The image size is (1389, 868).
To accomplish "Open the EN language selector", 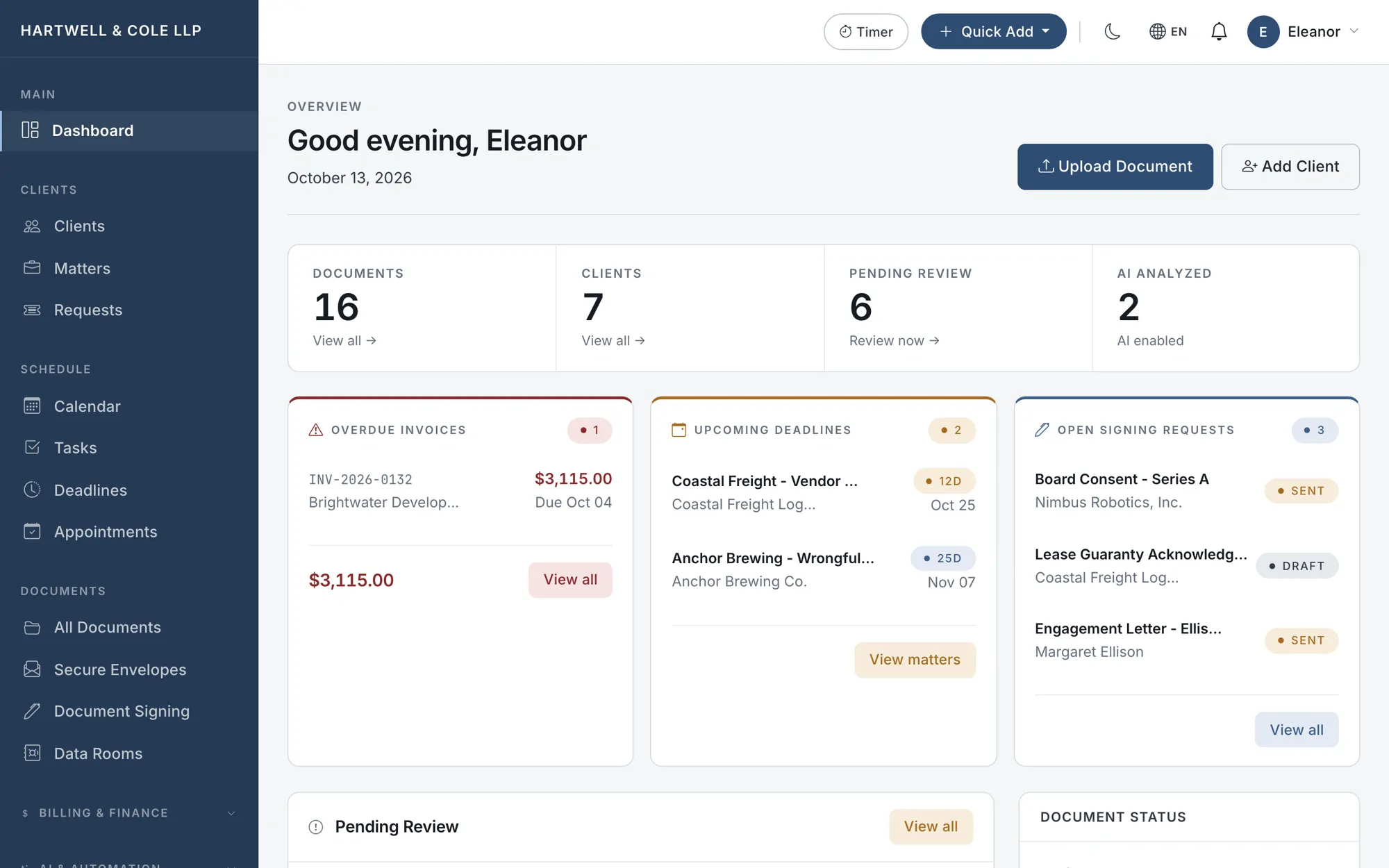I will (1168, 31).
